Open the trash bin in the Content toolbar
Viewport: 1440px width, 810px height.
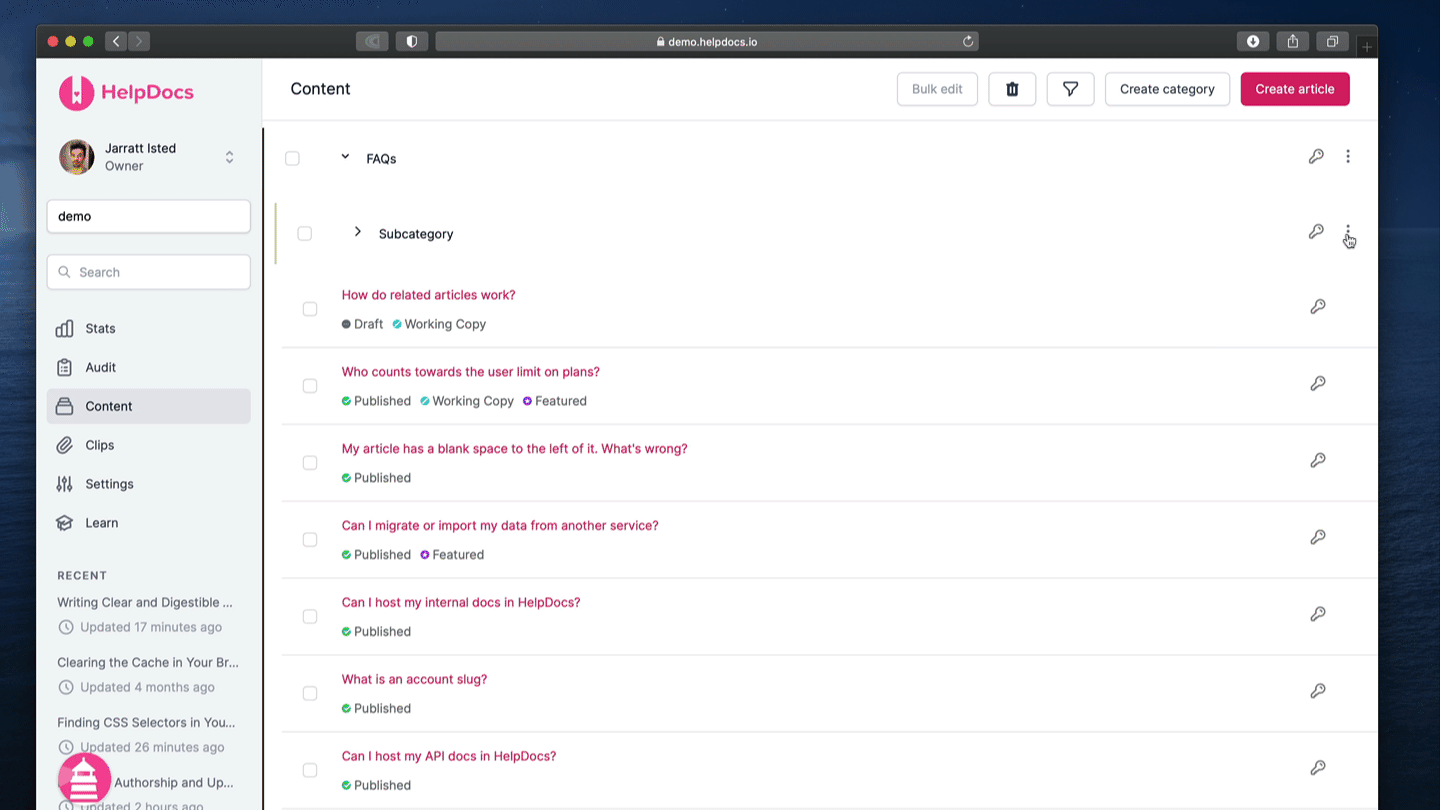tap(1012, 89)
